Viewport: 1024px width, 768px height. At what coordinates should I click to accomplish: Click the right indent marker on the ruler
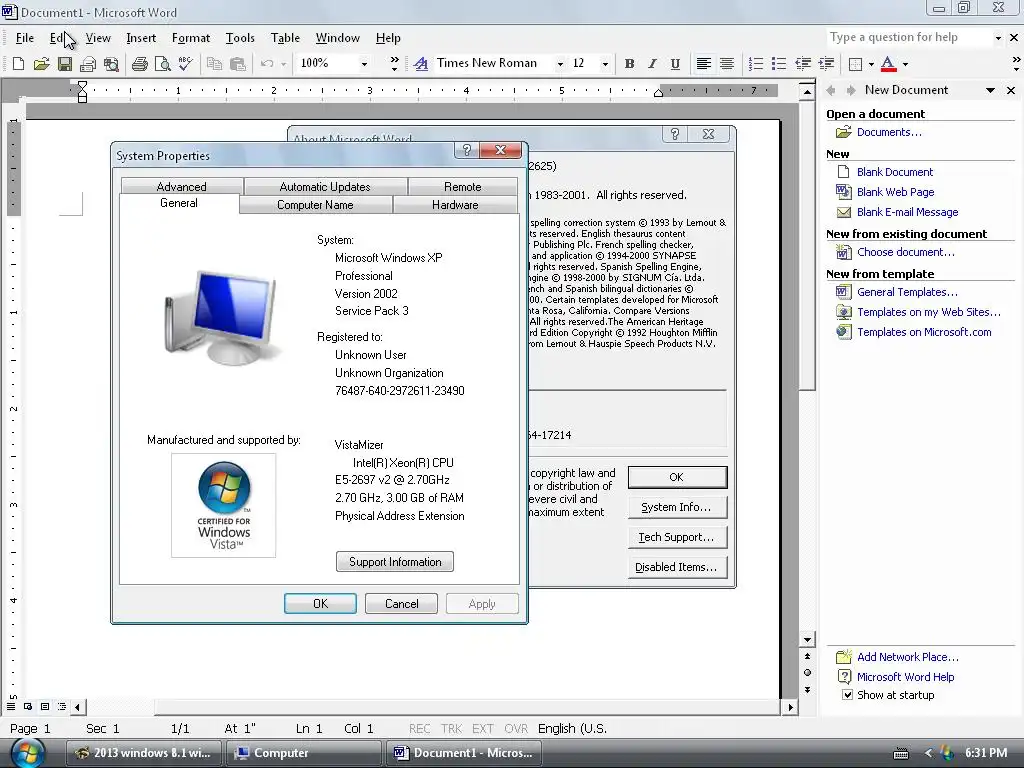click(x=658, y=93)
